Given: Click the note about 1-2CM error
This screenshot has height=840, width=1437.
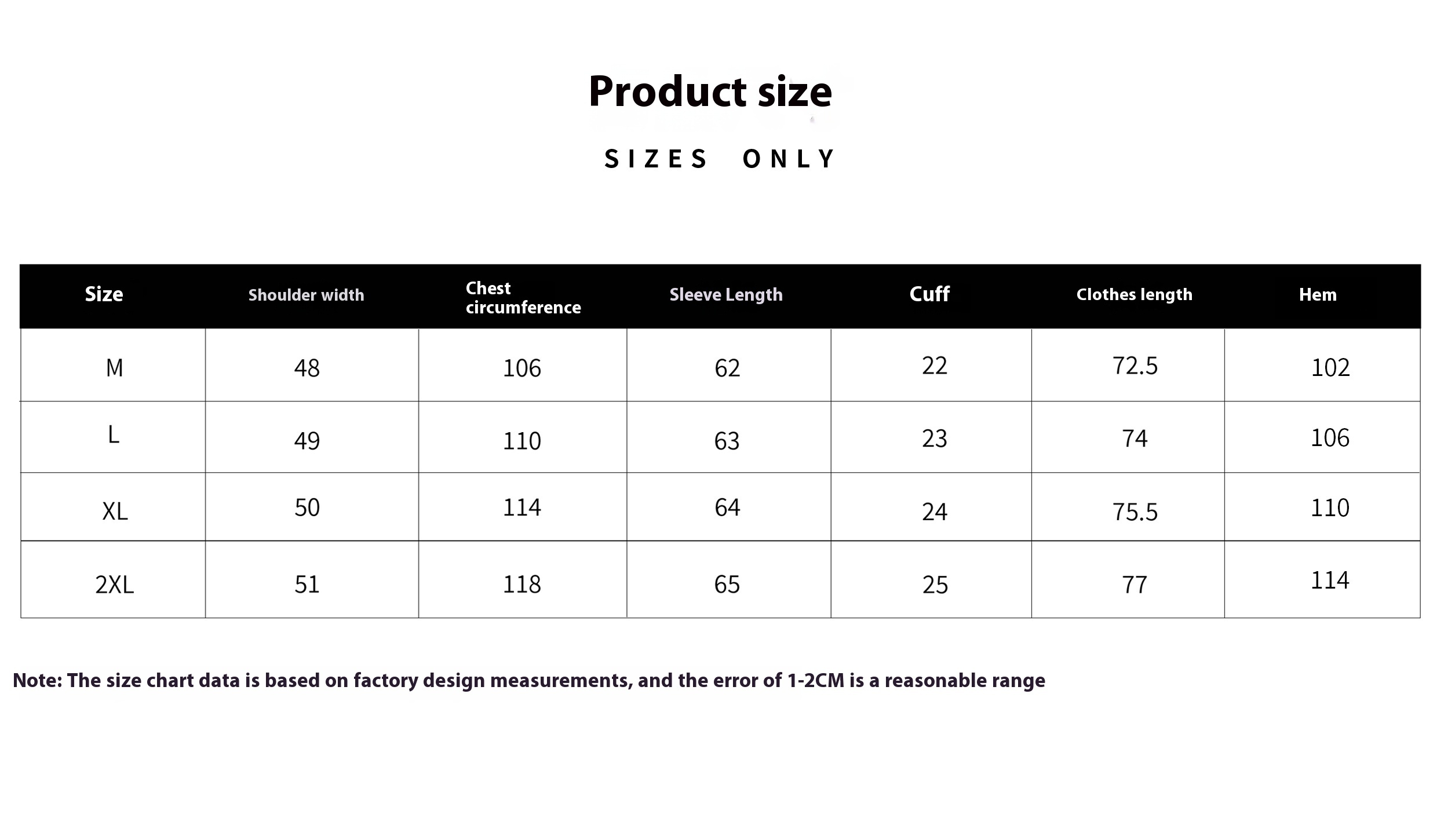Looking at the screenshot, I should [x=529, y=680].
